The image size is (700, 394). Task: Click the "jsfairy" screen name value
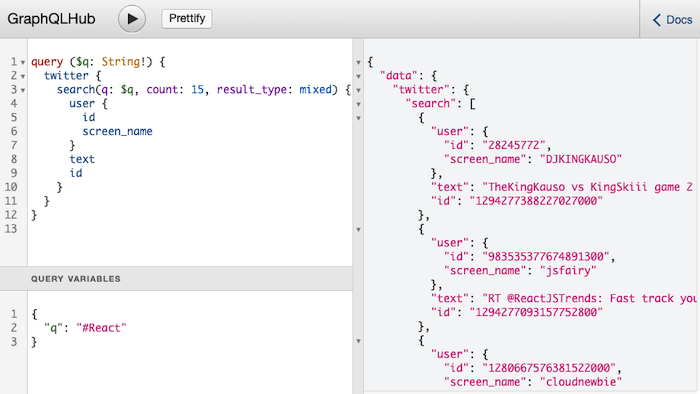point(568,271)
